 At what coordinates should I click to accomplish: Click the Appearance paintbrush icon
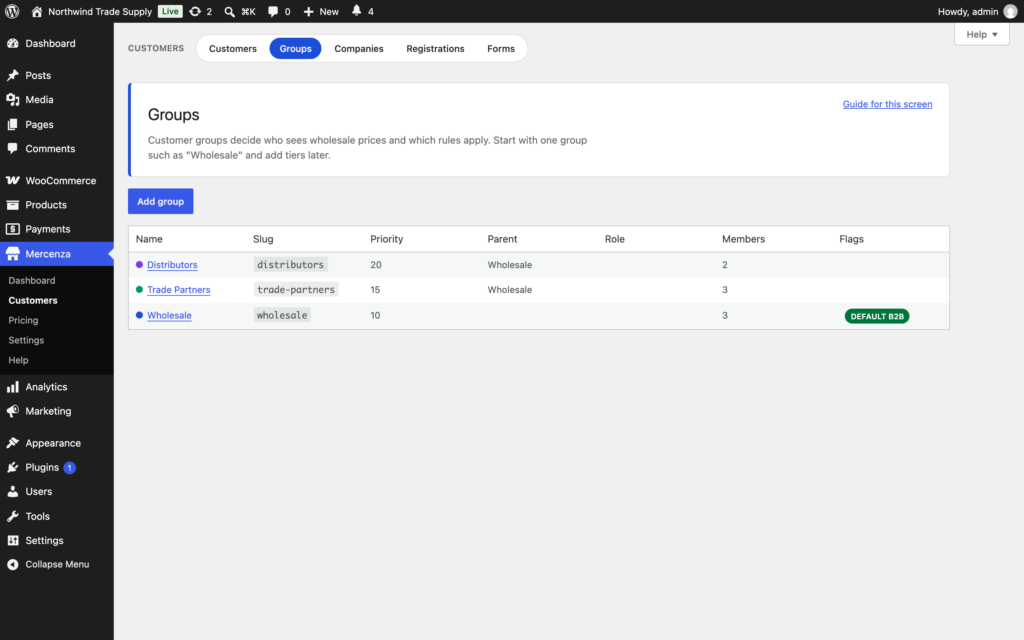(12, 443)
